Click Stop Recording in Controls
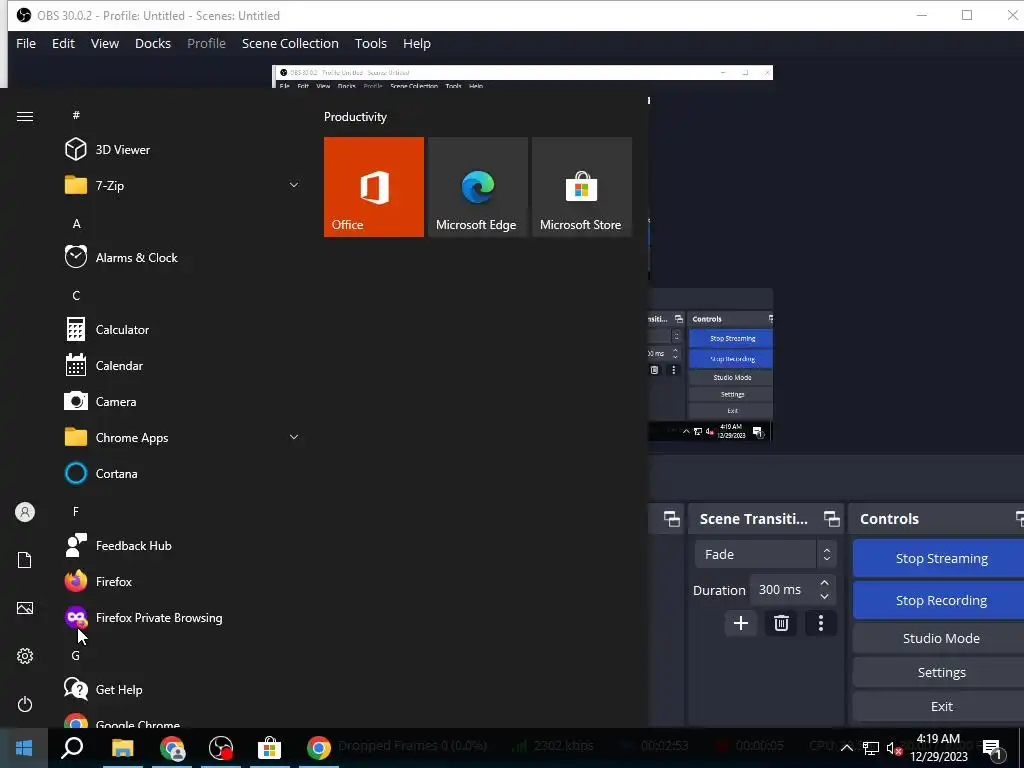This screenshot has height=768, width=1024. (x=938, y=600)
